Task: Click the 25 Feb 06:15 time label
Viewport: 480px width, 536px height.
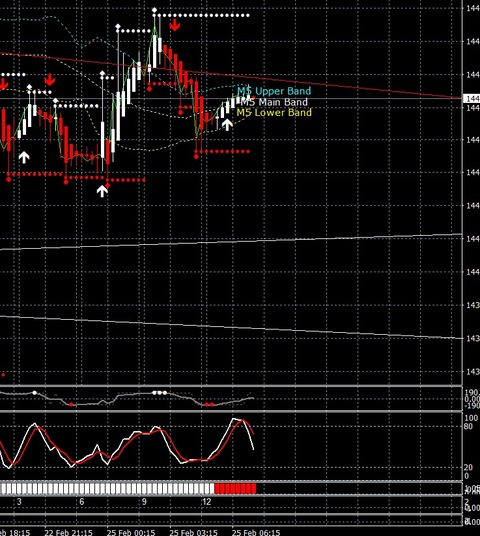Action: click(x=256, y=532)
